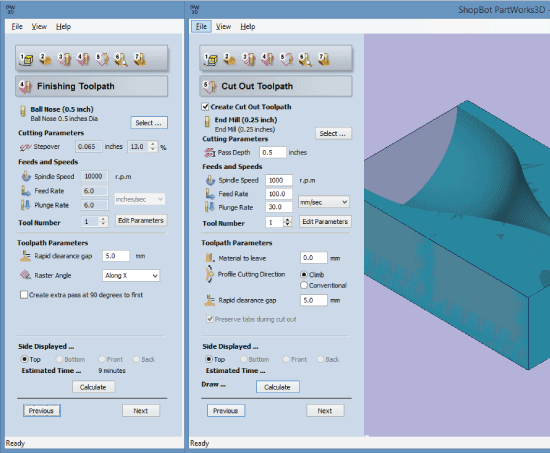Uncheck Create Cut Out Toolpath checkbox
The image size is (550, 453).
(205, 107)
